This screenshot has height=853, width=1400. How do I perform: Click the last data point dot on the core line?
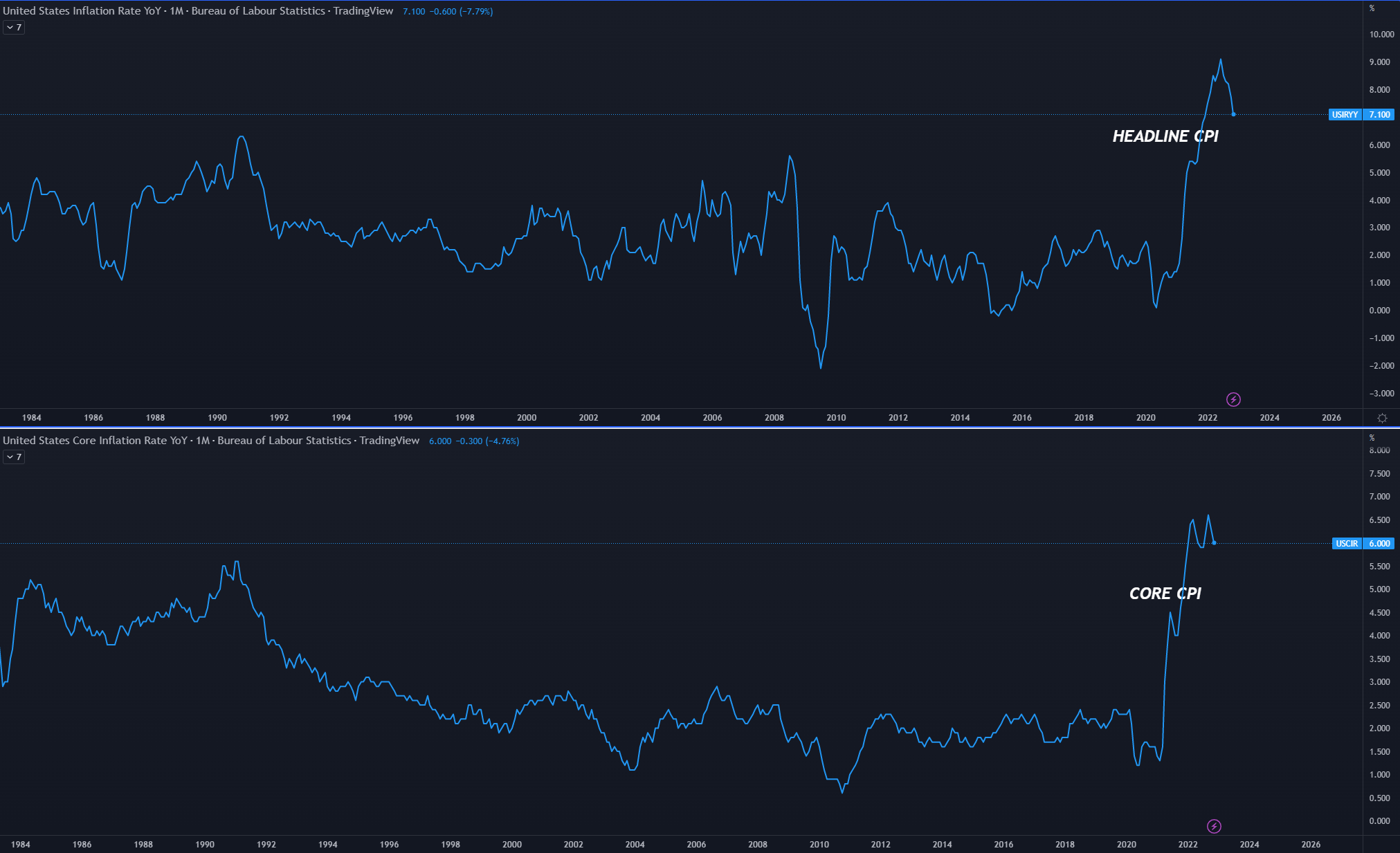(1214, 542)
